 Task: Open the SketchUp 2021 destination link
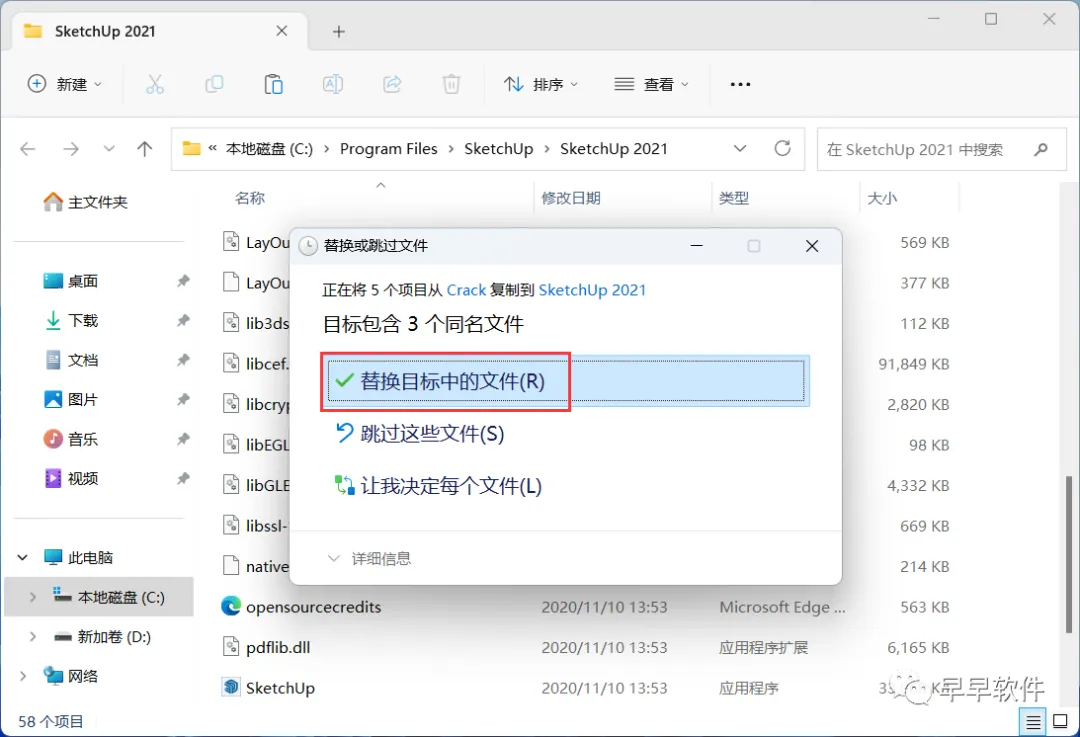(592, 290)
